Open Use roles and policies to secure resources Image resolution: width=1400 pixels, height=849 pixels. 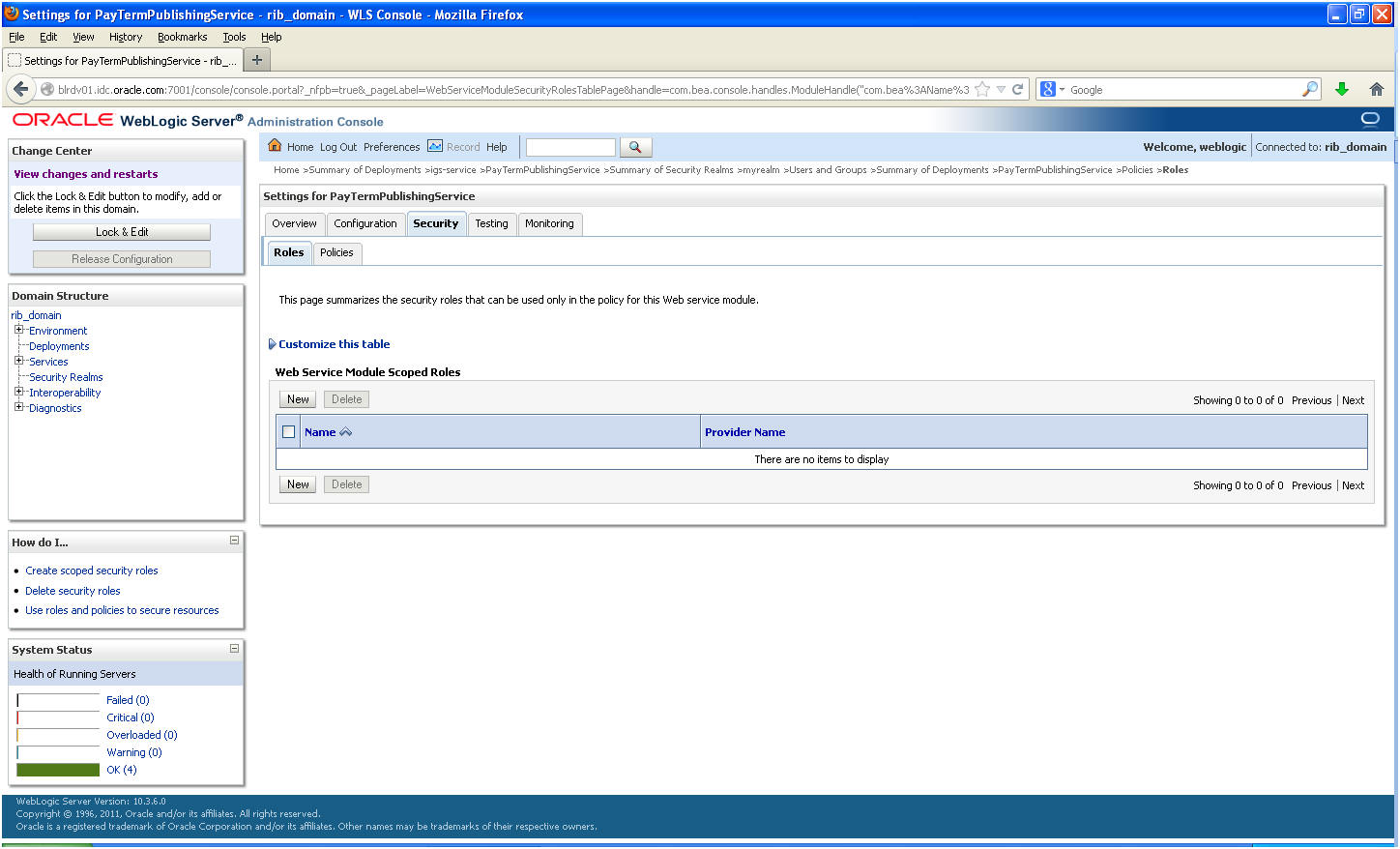point(122,610)
